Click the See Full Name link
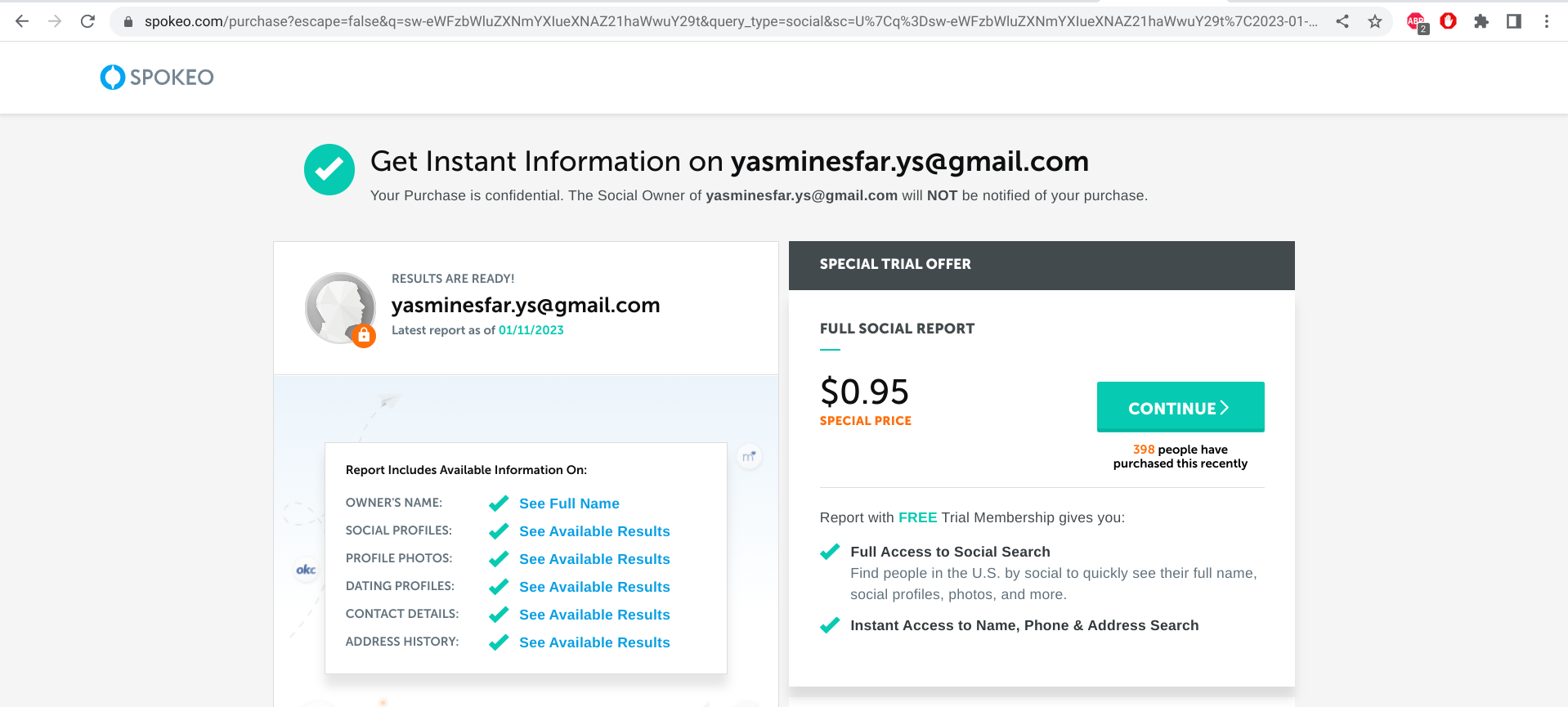Viewport: 1568px width, 707px height. (569, 503)
